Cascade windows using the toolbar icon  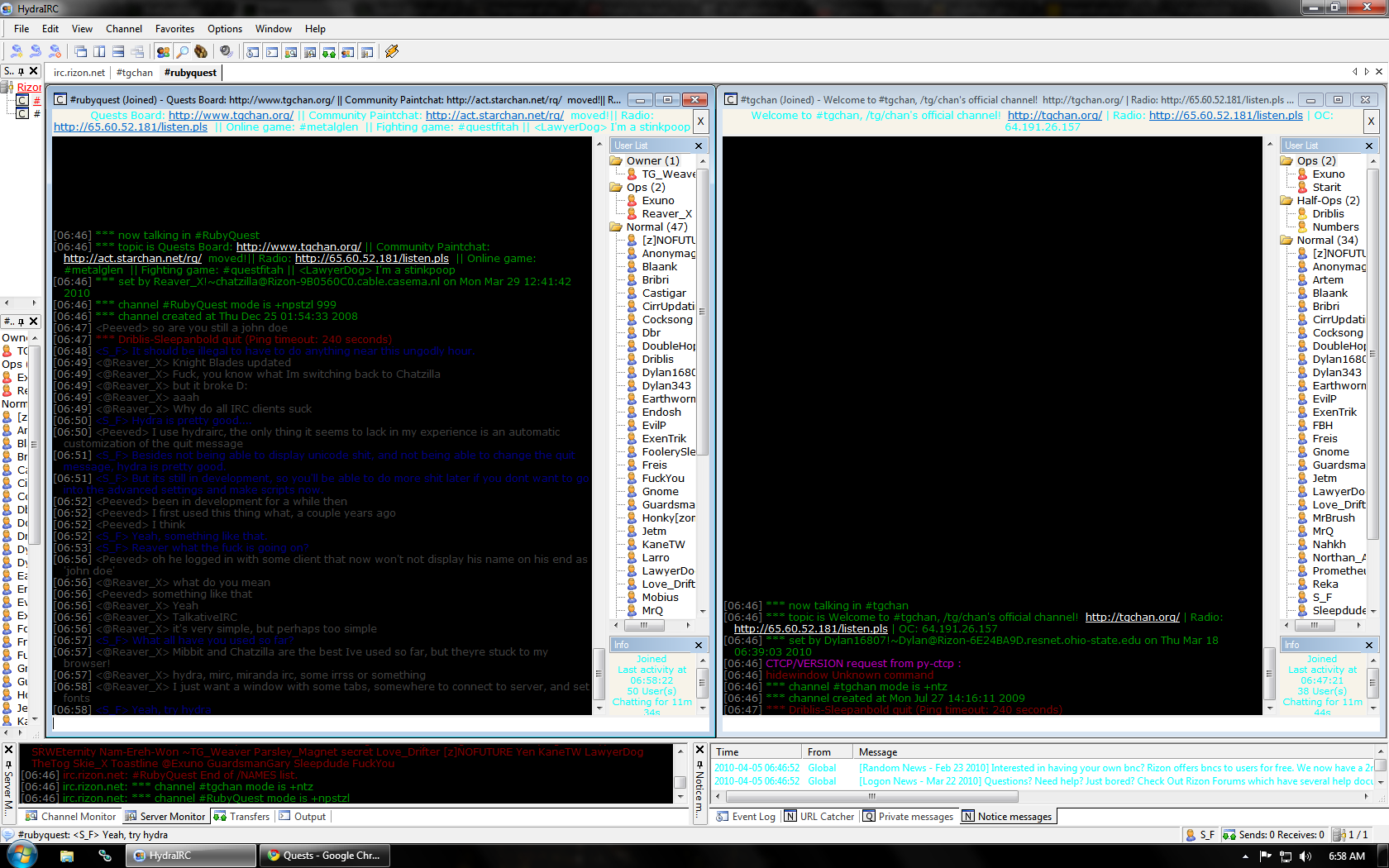(x=80, y=51)
